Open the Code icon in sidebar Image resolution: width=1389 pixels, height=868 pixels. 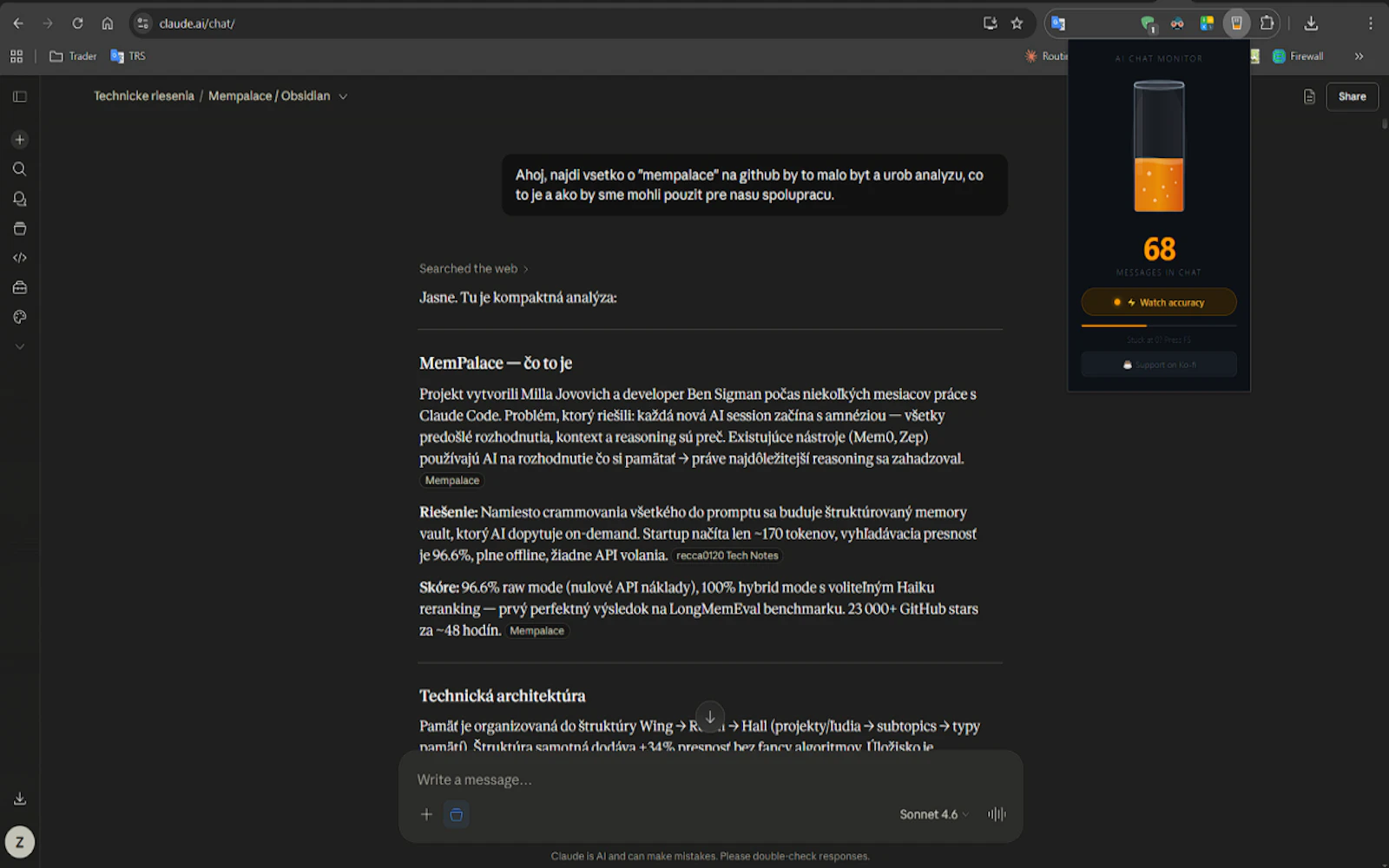coord(20,258)
